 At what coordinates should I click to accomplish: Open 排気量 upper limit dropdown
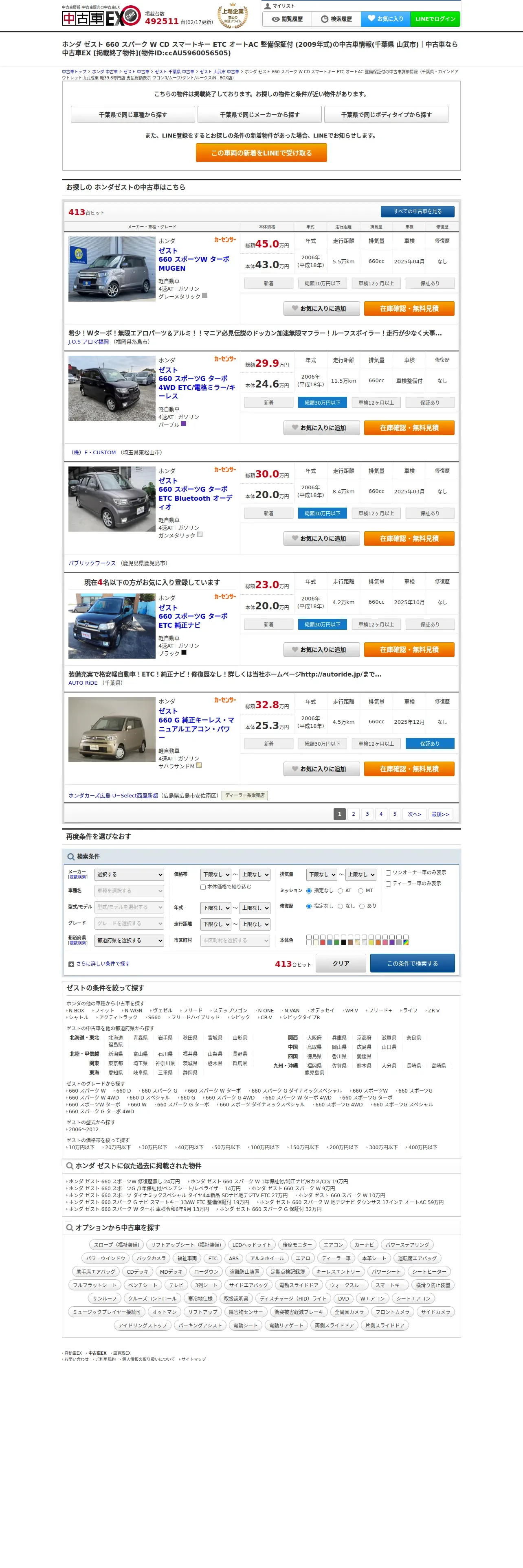360,875
